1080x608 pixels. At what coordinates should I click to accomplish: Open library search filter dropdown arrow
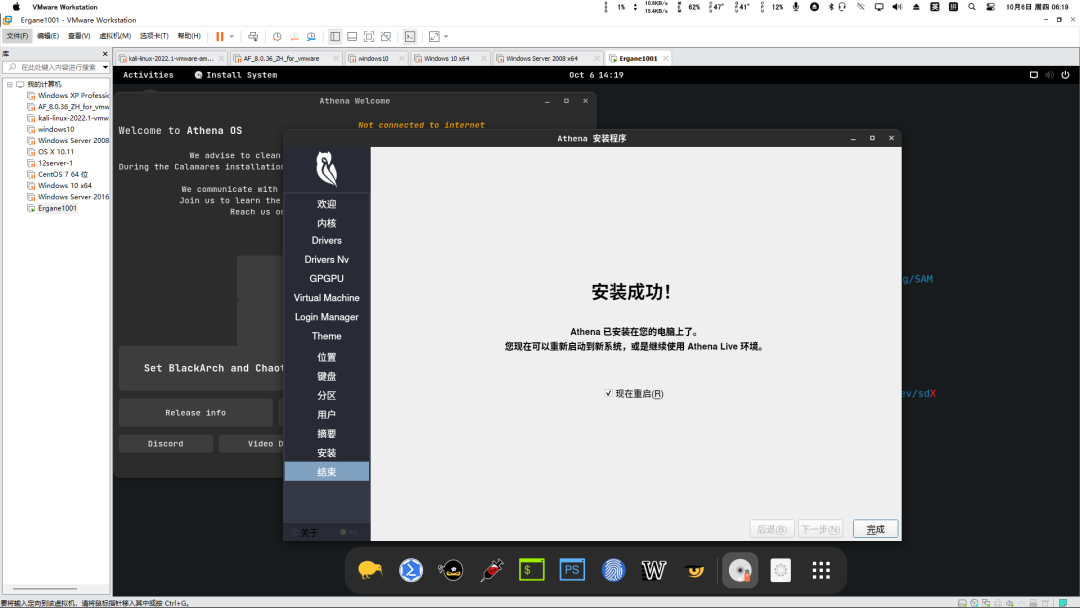[x=105, y=67]
